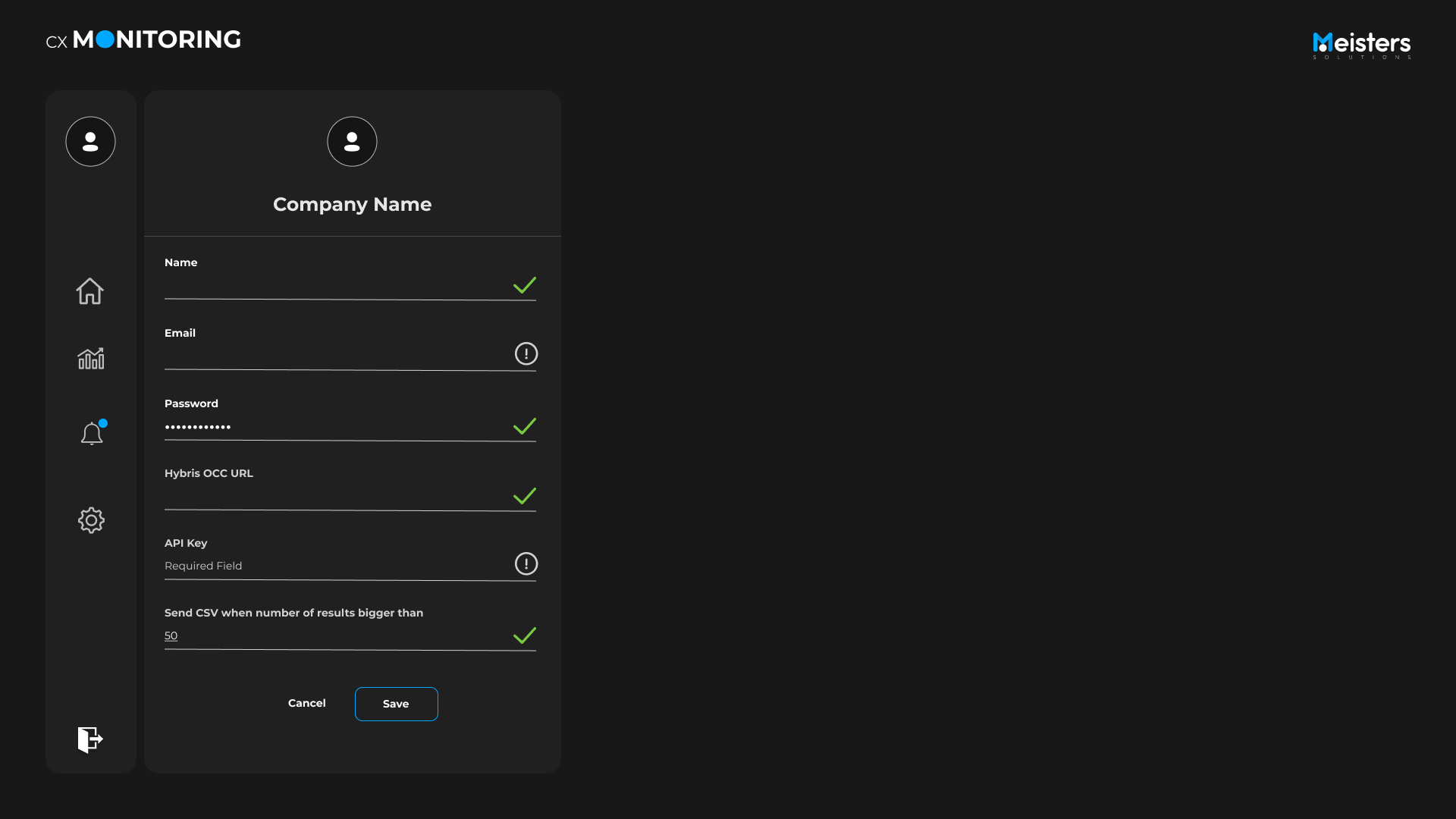This screenshot has width=1456, height=819.
Task: Open the home dashboard icon
Action: (x=89, y=291)
